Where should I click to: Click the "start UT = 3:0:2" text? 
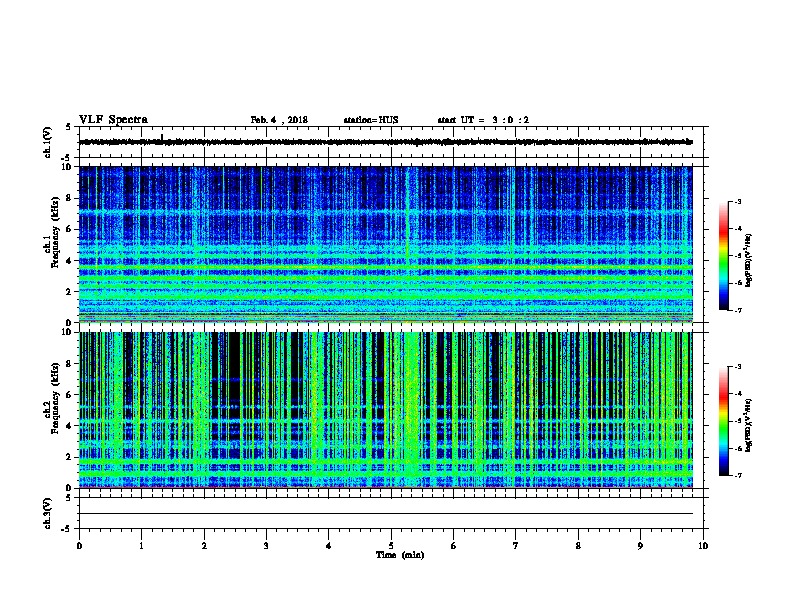point(483,120)
